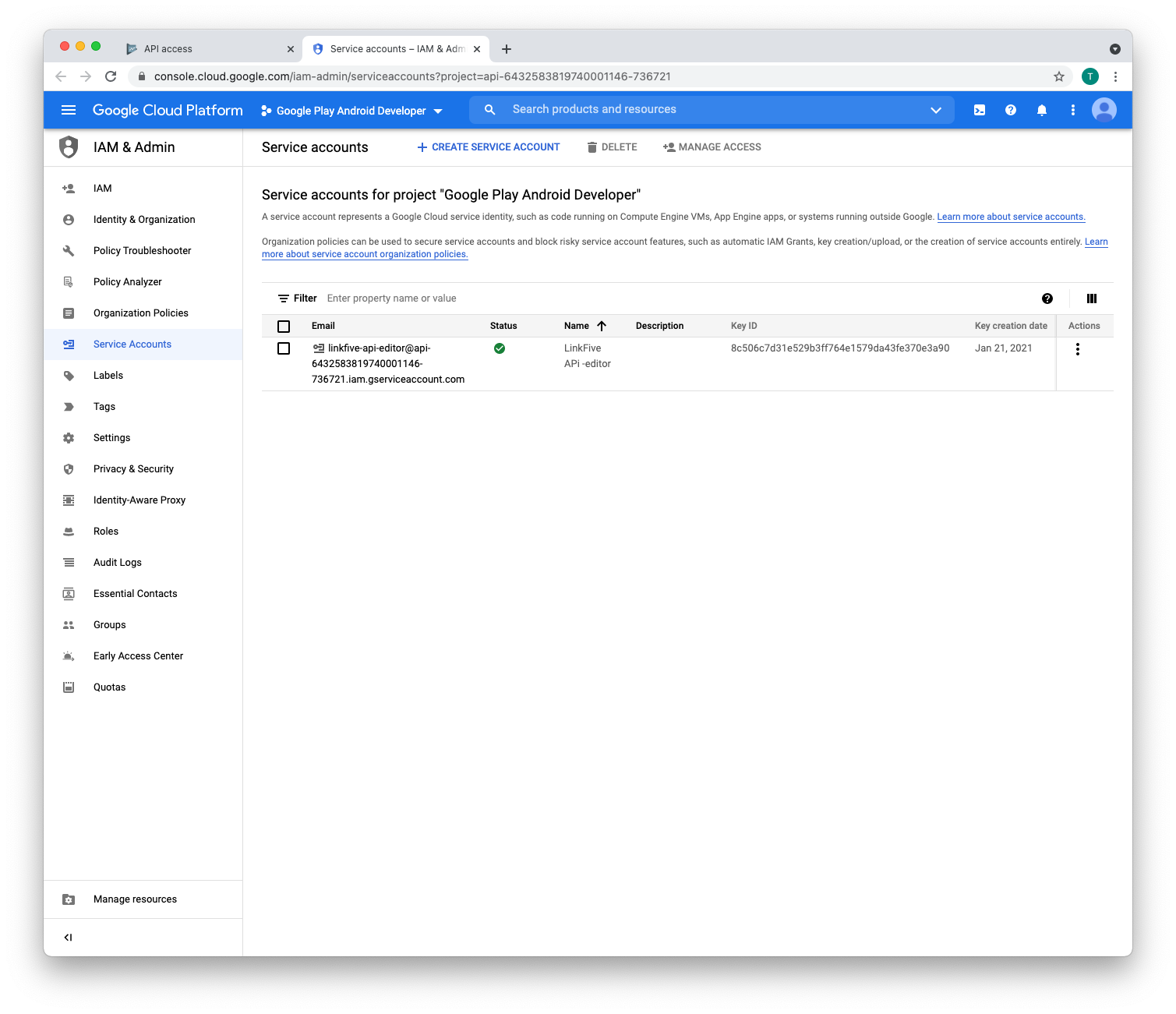Open Google Play Android Developer project selector
This screenshot has height=1014, width=1176.
click(x=352, y=111)
